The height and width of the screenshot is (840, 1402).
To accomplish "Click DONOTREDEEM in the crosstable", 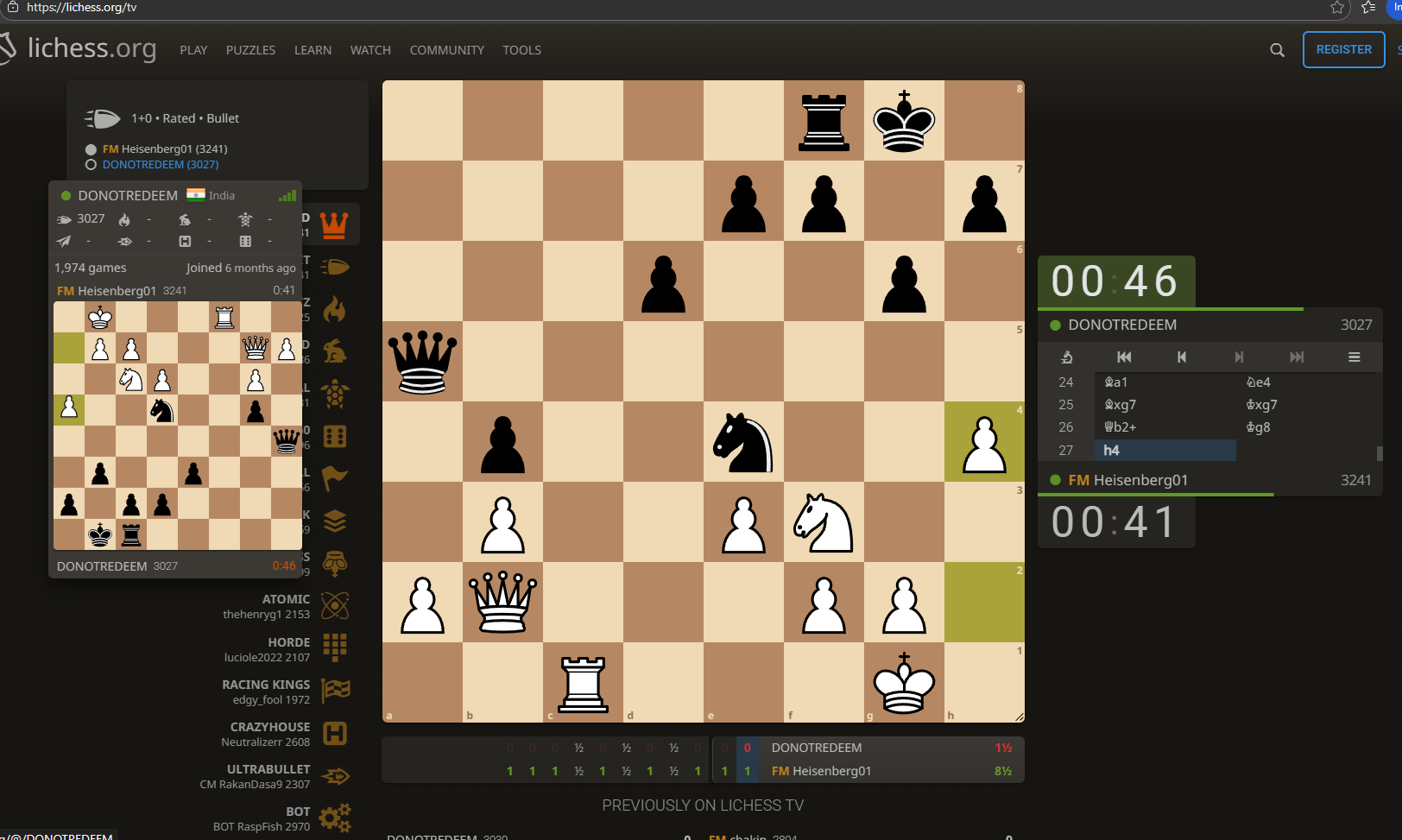I will 817,748.
